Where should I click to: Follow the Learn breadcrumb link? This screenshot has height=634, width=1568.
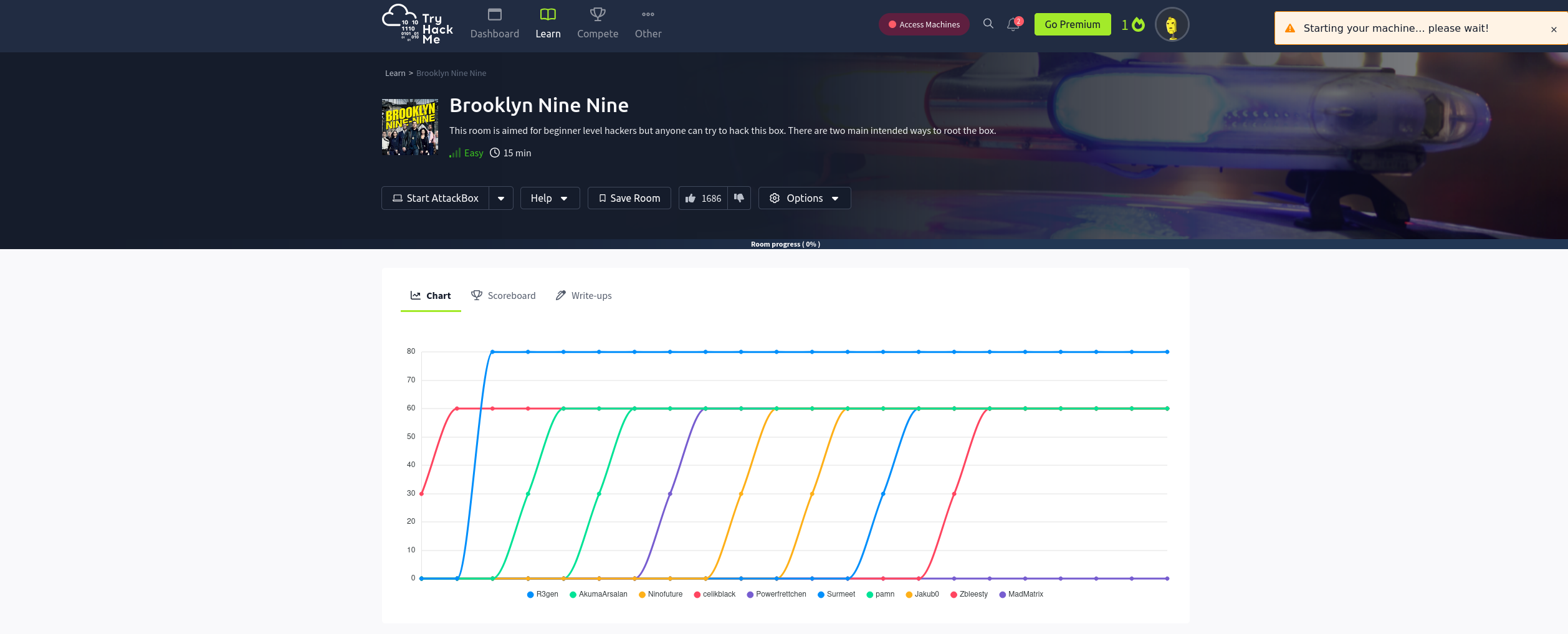(395, 73)
